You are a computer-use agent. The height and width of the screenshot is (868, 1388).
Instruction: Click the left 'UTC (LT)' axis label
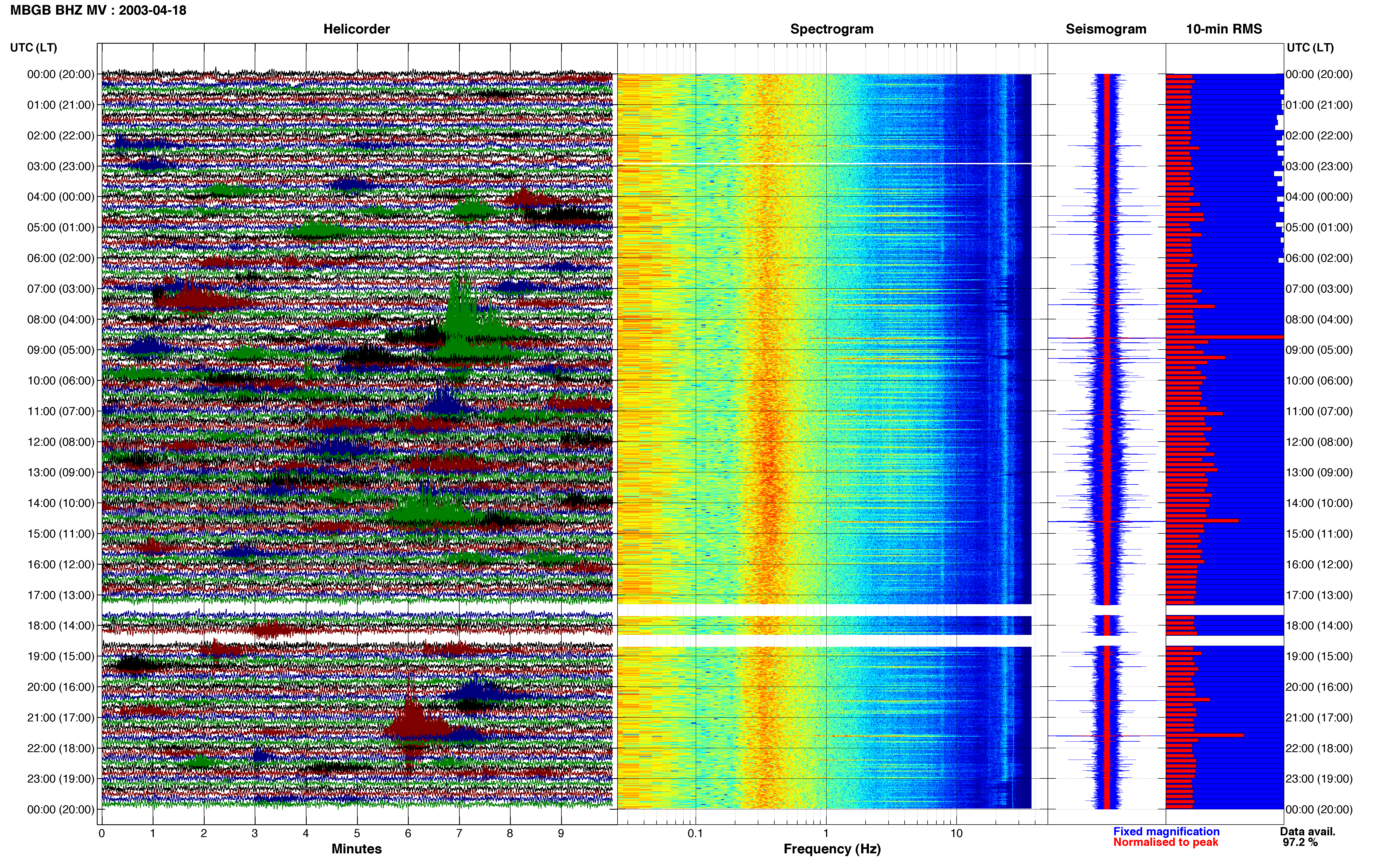[x=34, y=48]
